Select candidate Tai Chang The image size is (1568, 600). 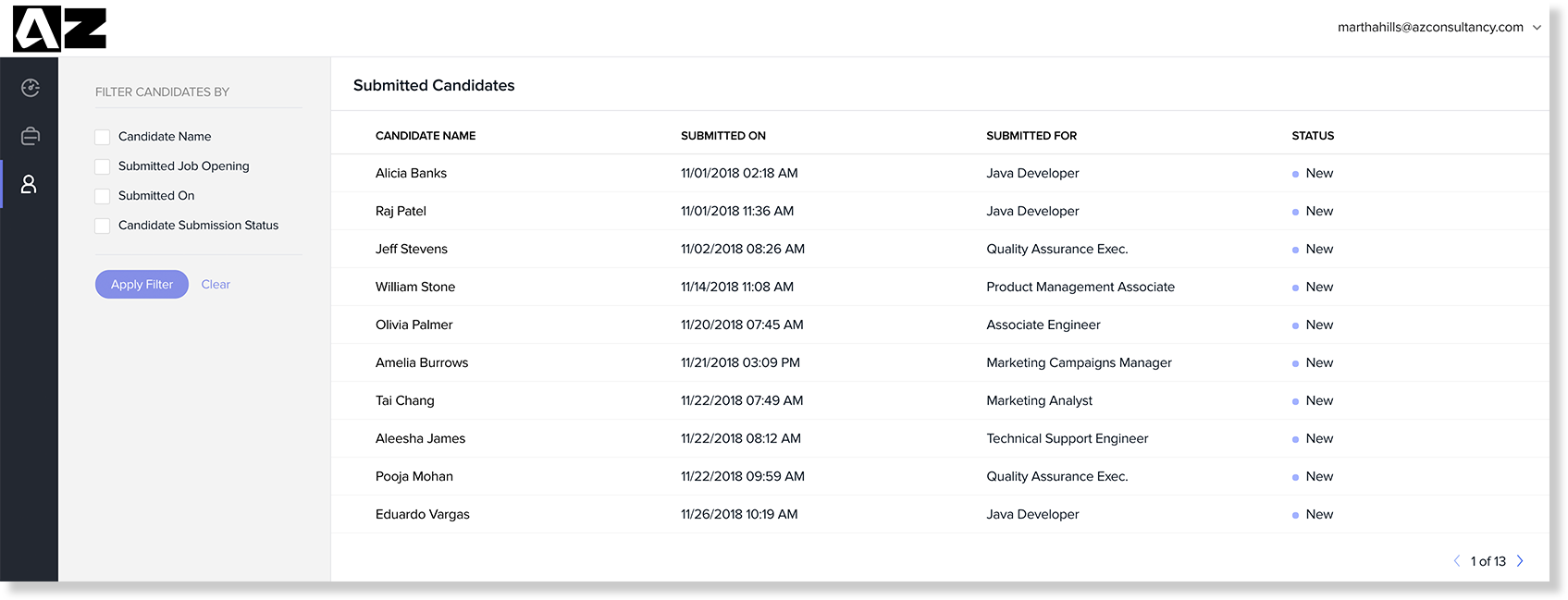click(405, 400)
